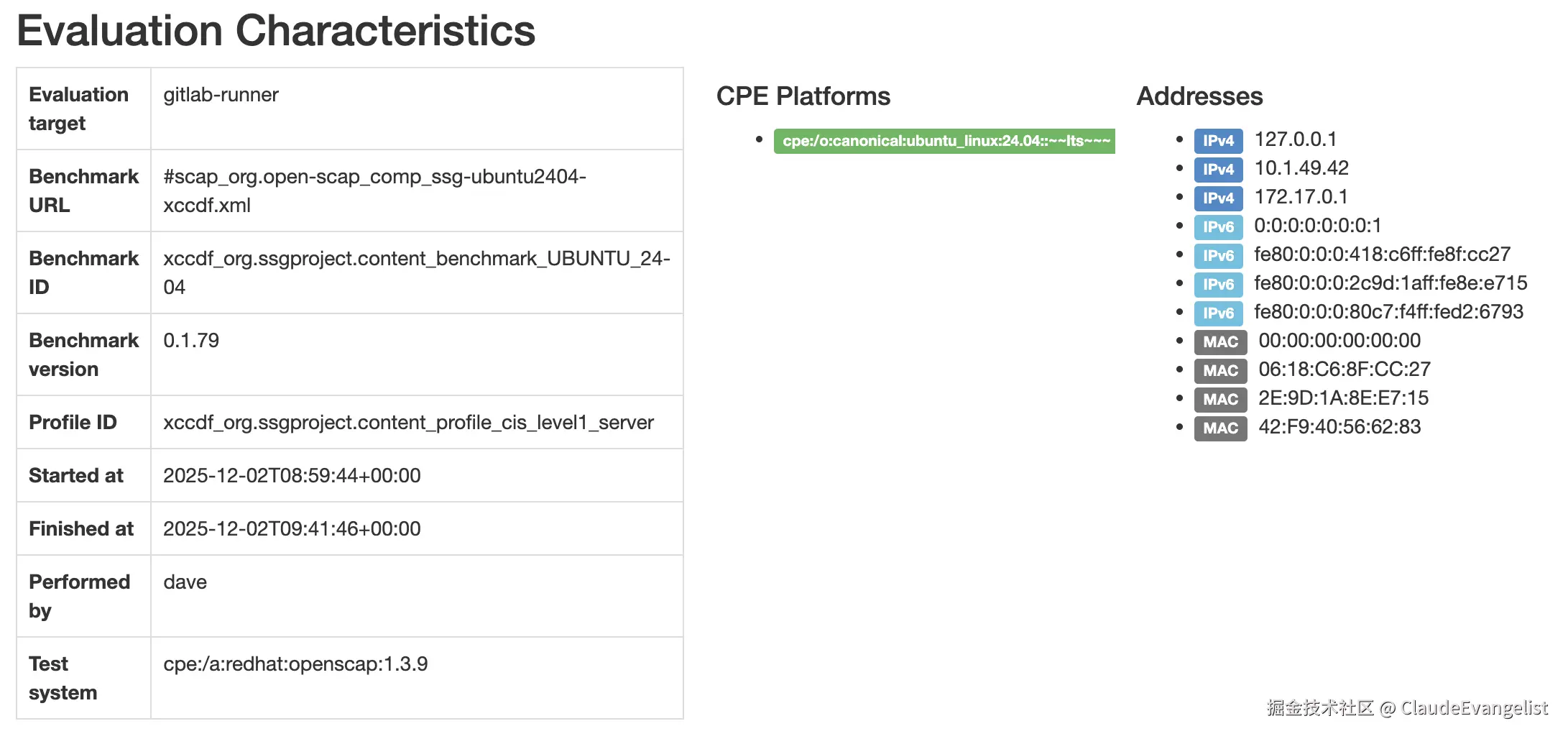Image resolution: width=1568 pixels, height=739 pixels.
Task: Click the Benchmark URL xccdf.xml value
Action: (x=374, y=191)
